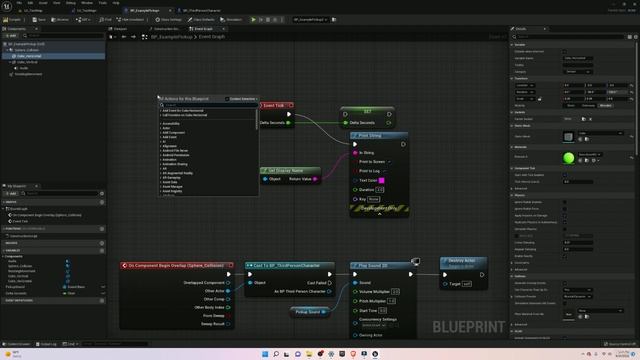Add new event dispatcher plus icon
640x360 pixels.
102,300
